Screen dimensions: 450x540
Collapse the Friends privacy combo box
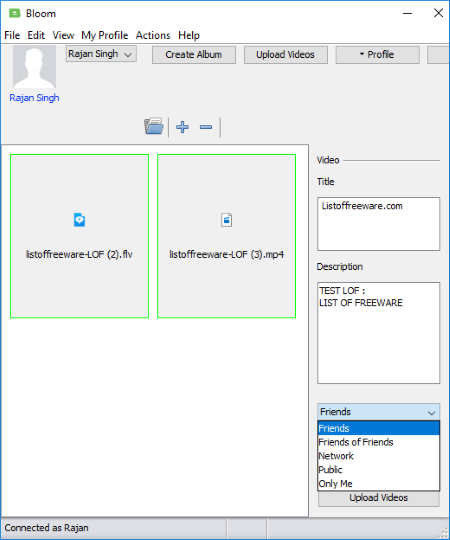378,412
